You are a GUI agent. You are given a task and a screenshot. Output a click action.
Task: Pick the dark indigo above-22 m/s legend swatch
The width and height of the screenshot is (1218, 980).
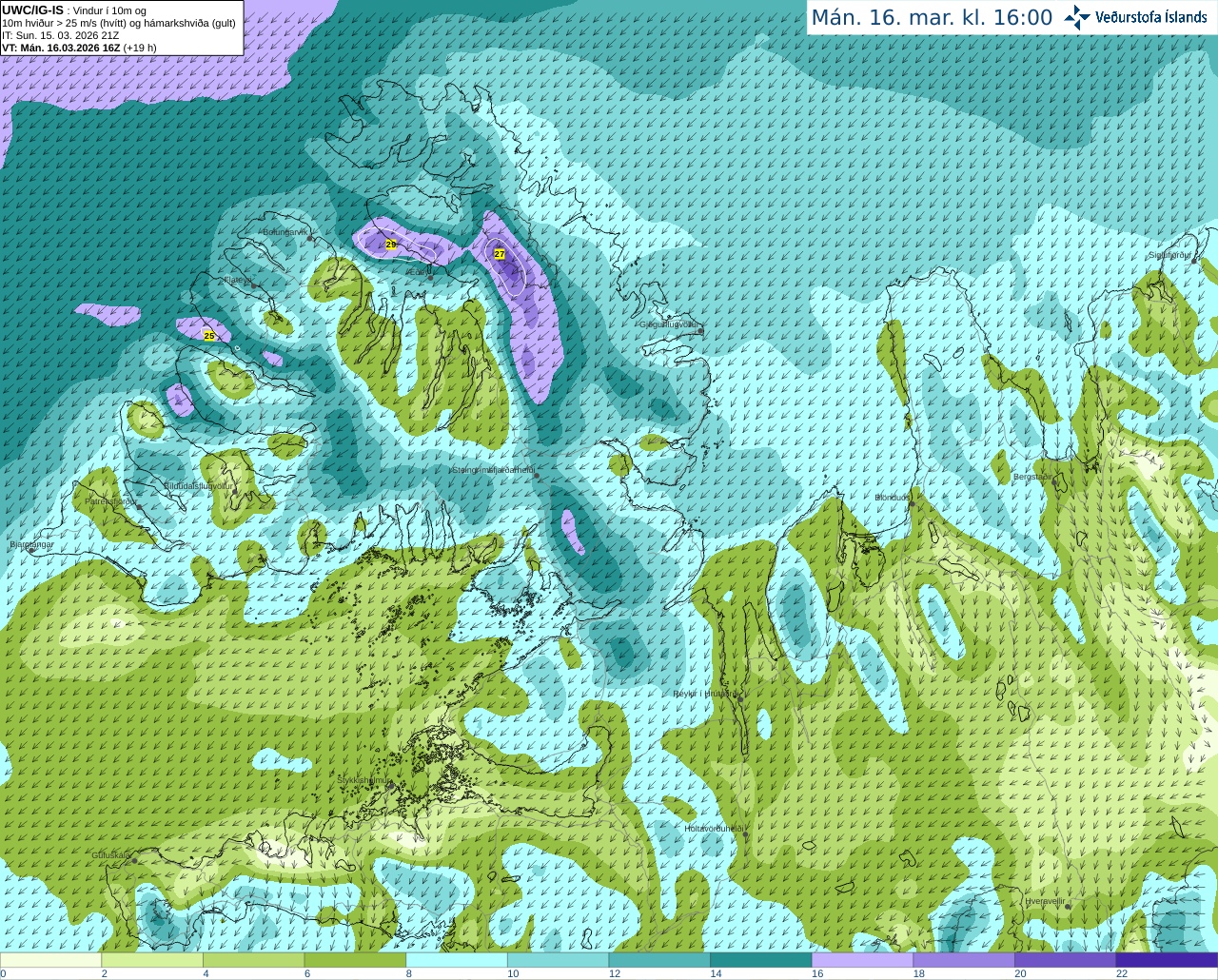(x=1167, y=960)
